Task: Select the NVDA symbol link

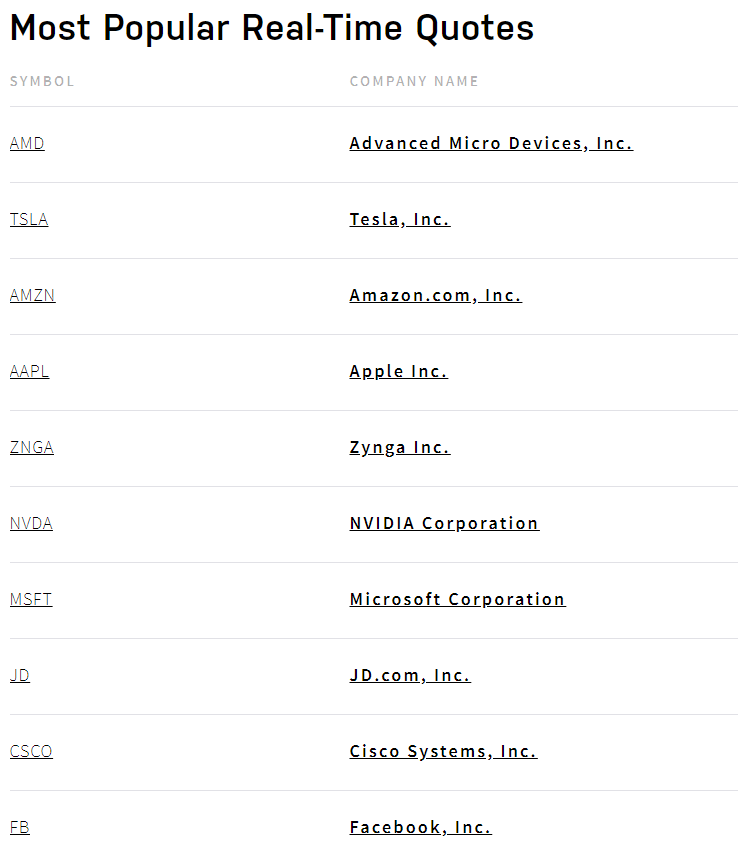Action: (31, 524)
